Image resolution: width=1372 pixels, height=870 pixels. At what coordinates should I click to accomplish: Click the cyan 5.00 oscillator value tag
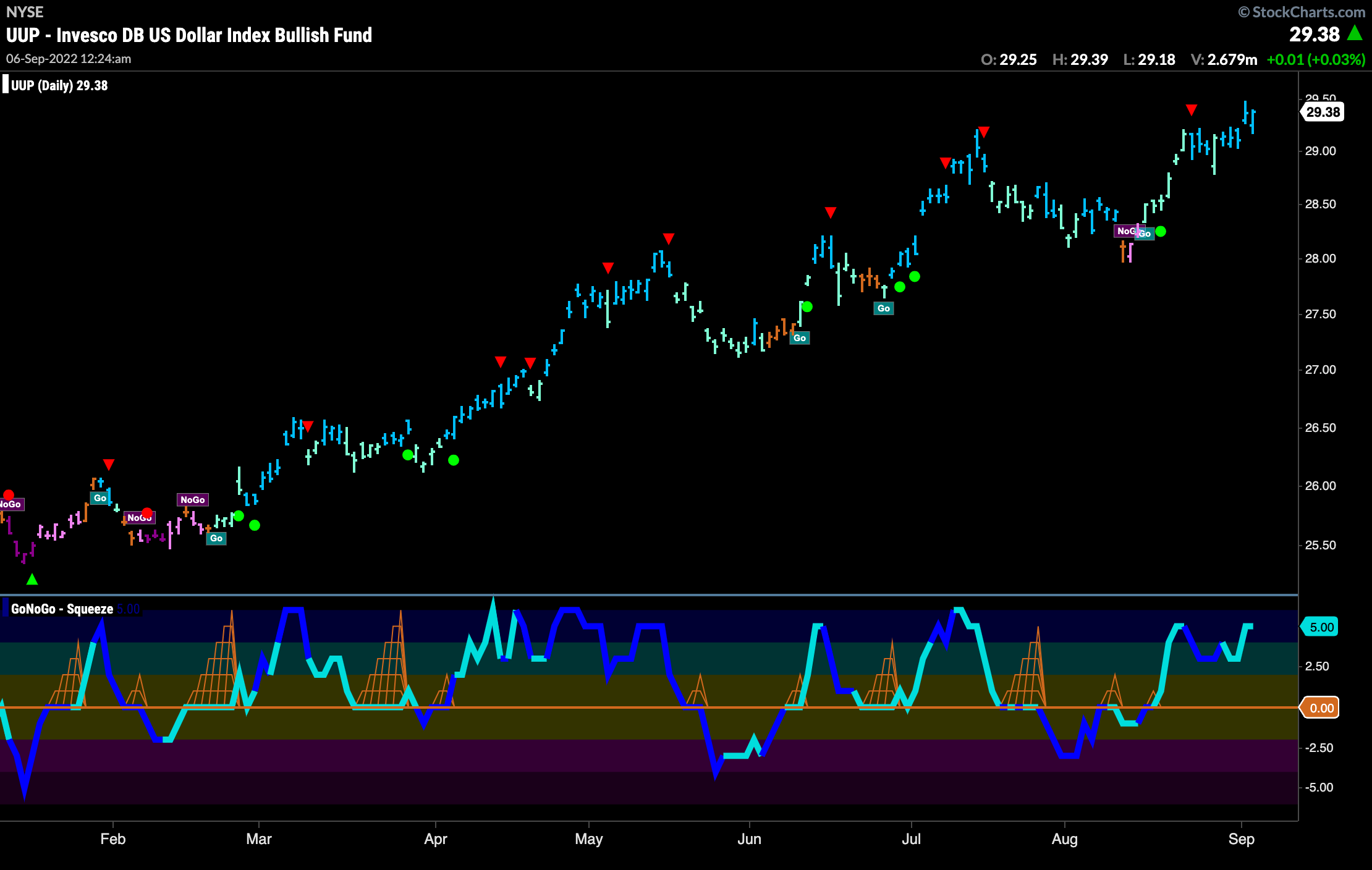point(1321,627)
